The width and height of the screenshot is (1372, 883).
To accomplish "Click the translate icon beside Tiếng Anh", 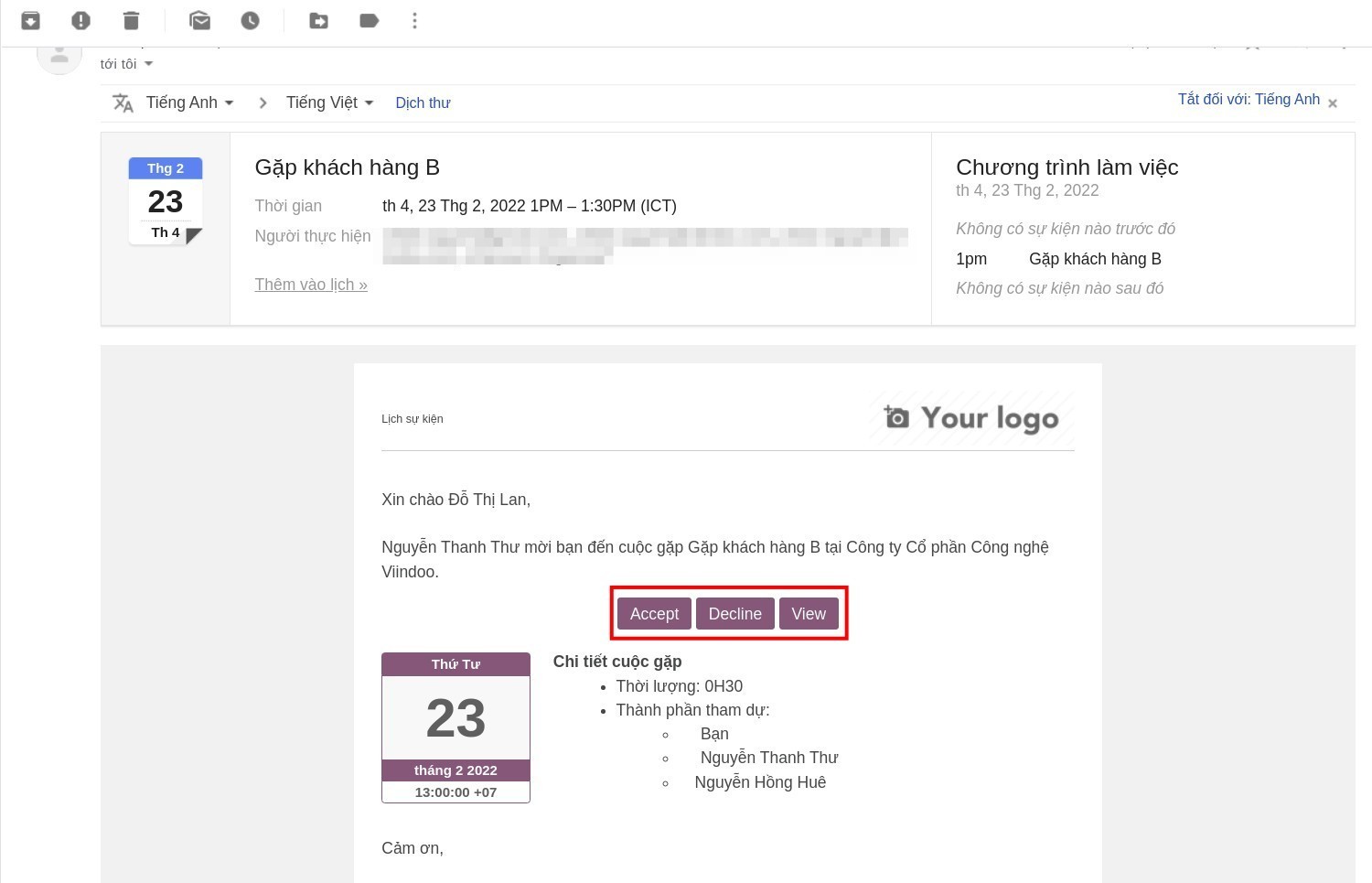I will pyautogui.click(x=123, y=102).
